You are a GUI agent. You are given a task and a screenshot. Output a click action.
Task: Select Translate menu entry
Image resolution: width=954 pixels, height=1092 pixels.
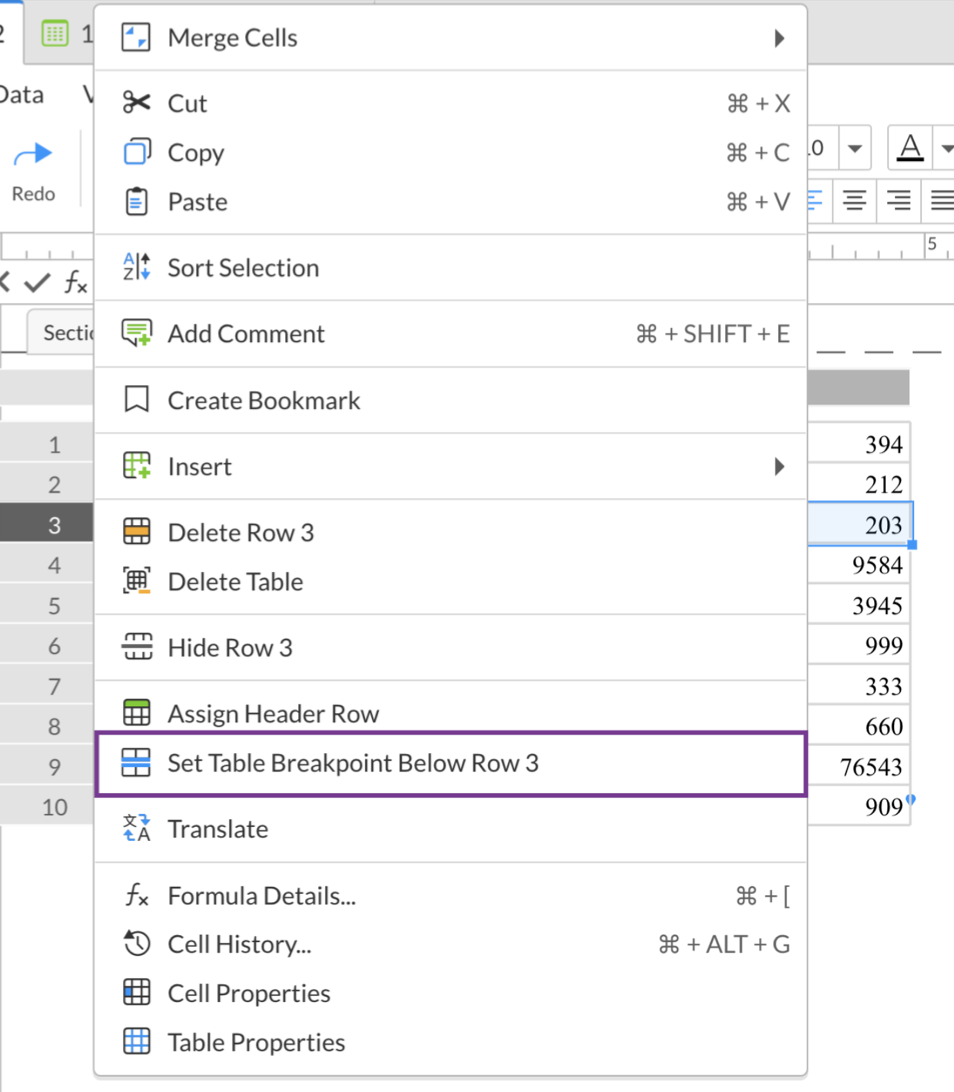(x=451, y=829)
